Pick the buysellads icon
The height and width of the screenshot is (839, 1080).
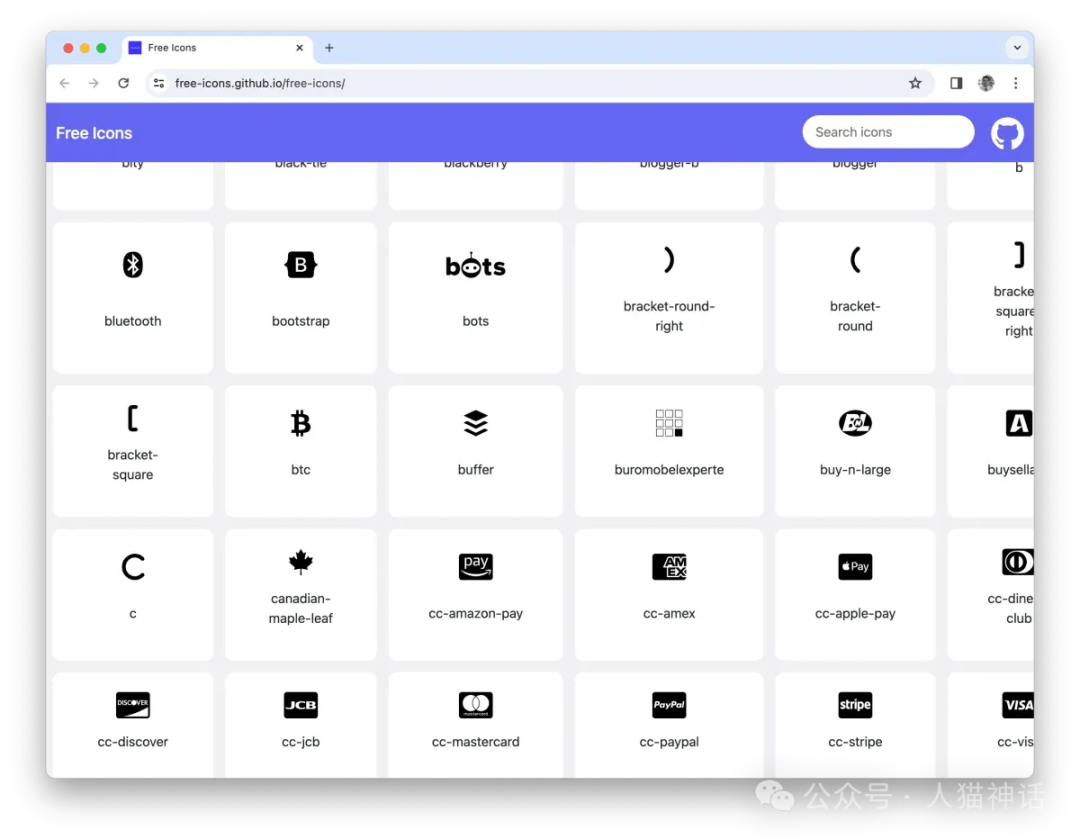tap(1019, 423)
